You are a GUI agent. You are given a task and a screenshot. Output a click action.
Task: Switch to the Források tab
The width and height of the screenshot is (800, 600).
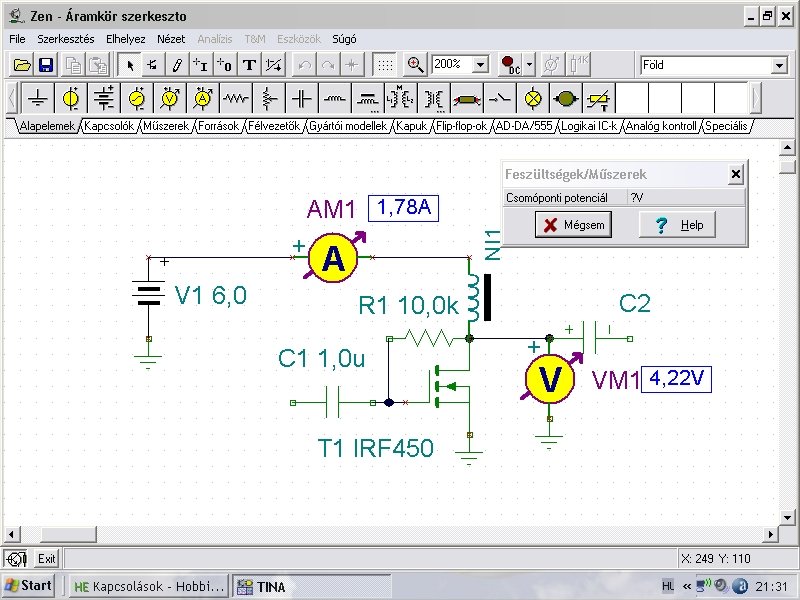pos(219,126)
